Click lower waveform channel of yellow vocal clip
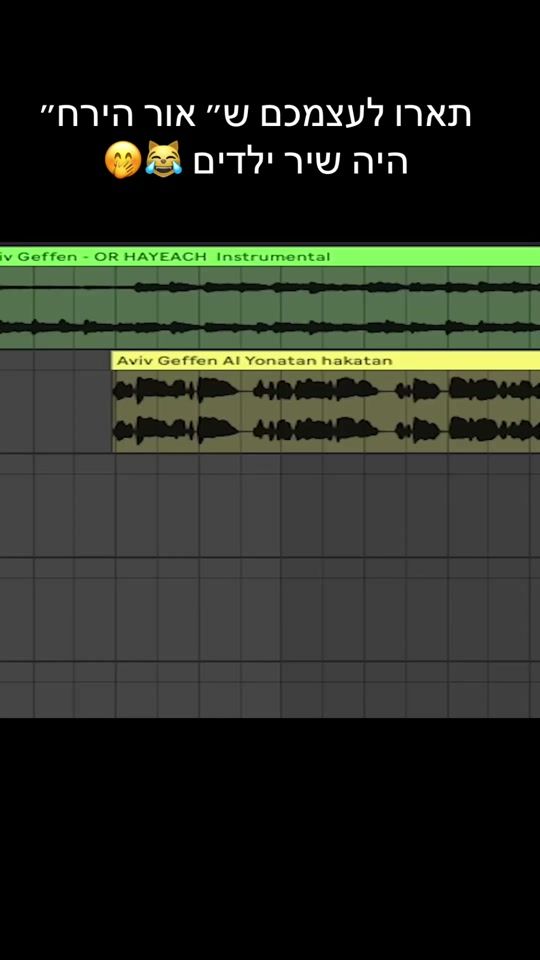540x960 pixels. pyautogui.click(x=326, y=430)
